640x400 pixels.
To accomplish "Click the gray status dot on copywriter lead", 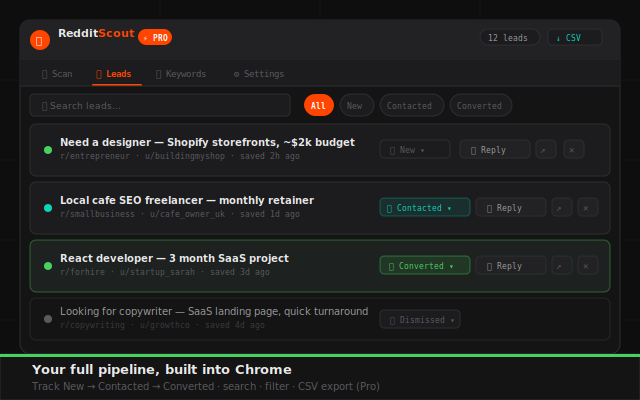I will (x=48, y=319).
